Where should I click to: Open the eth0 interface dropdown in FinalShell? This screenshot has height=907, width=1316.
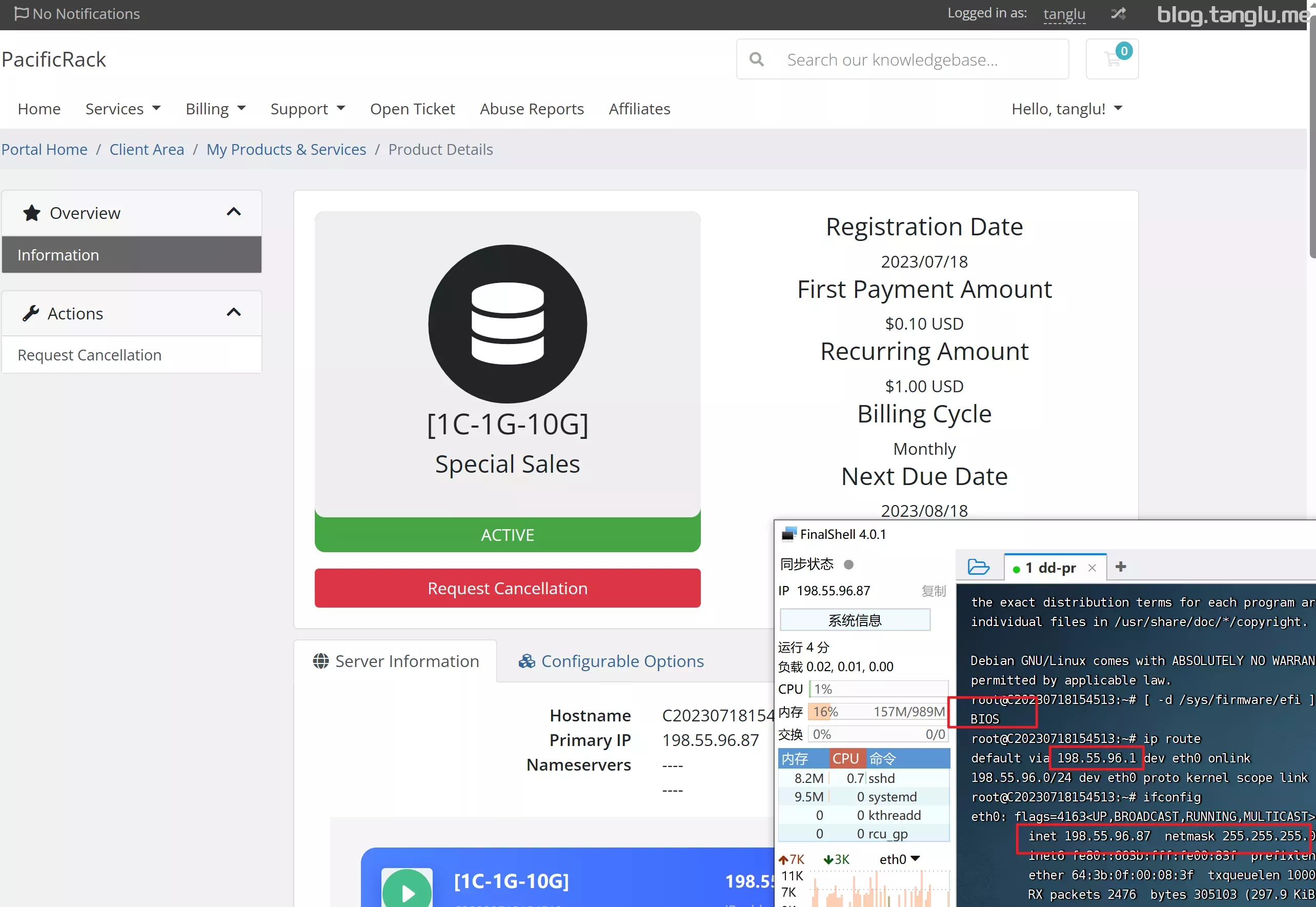[x=900, y=859]
